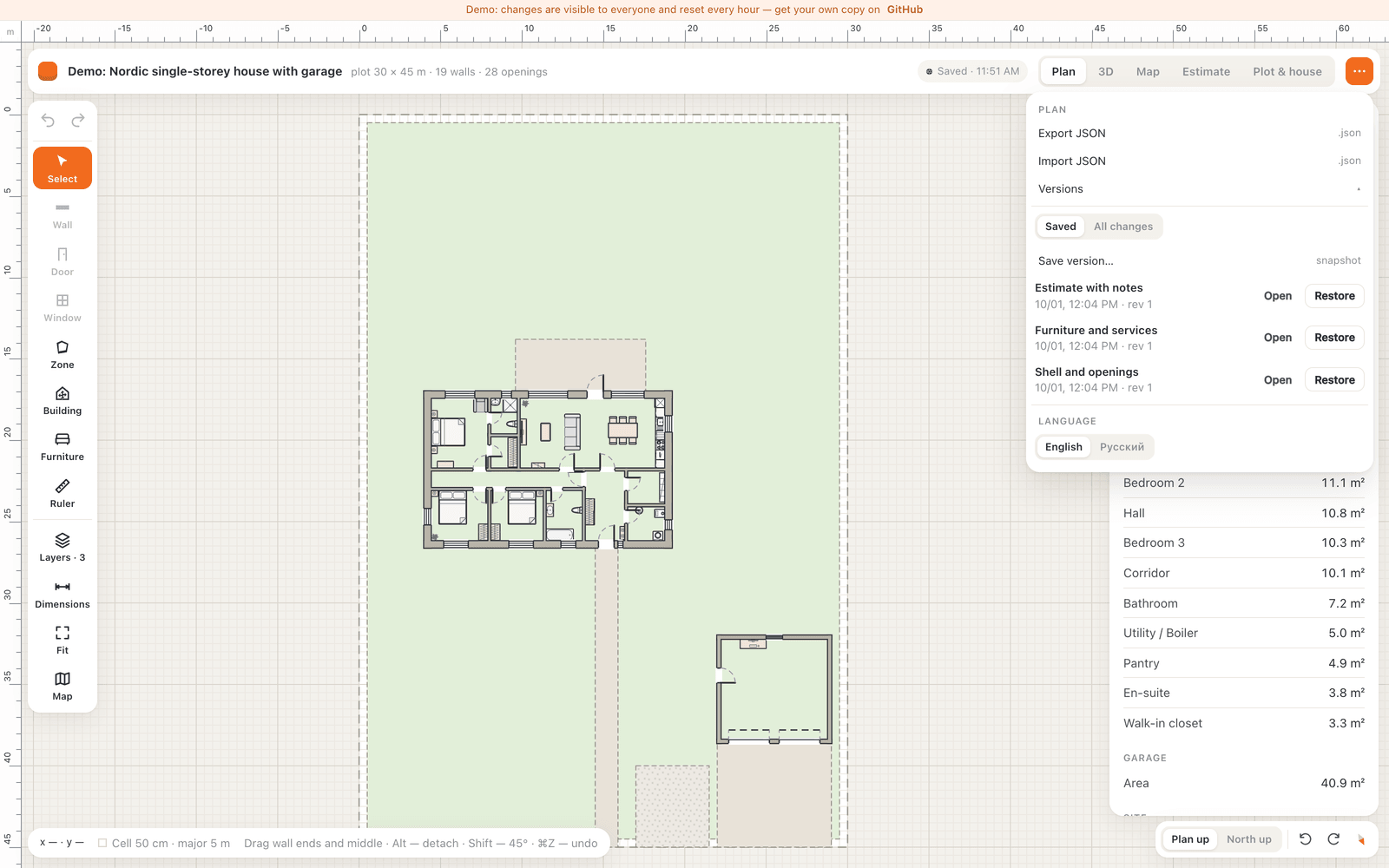Rotate view clockwise icon
The width and height of the screenshot is (1389, 868).
point(1333,839)
